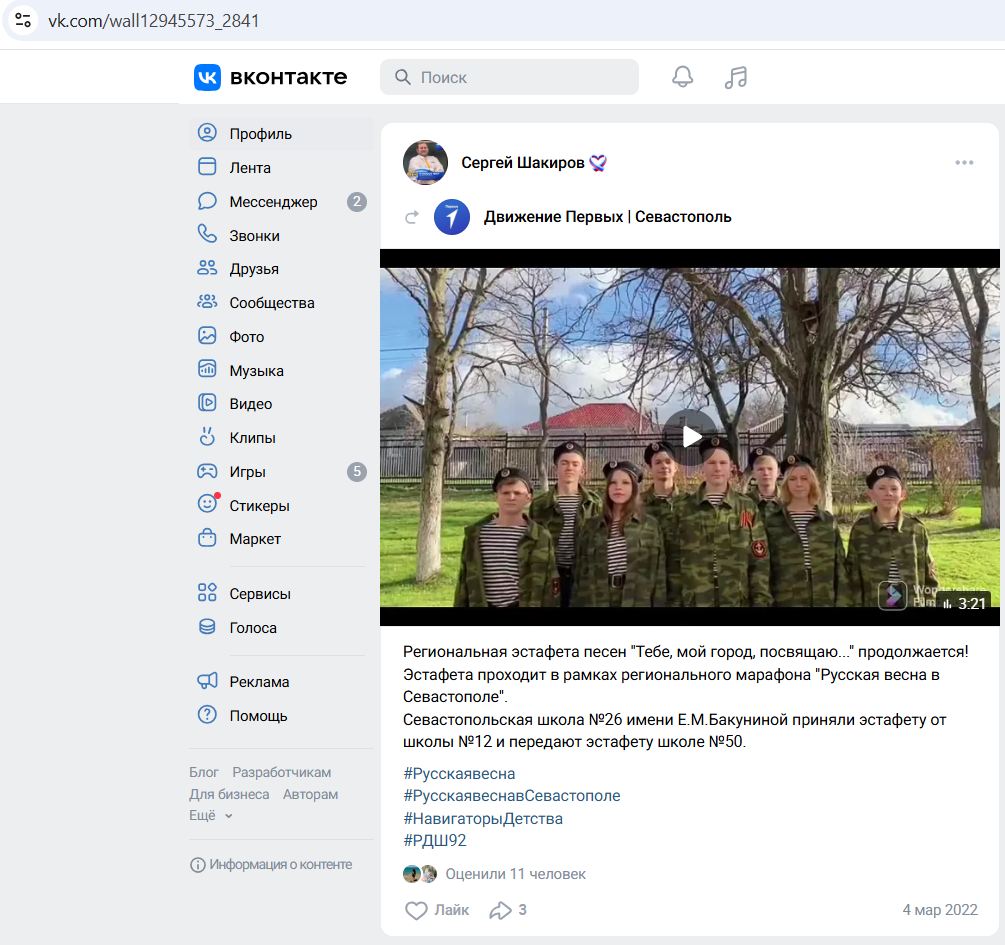This screenshot has width=1005, height=945.
Task: Open Сергей Шакиров profile name link
Action: (523, 163)
